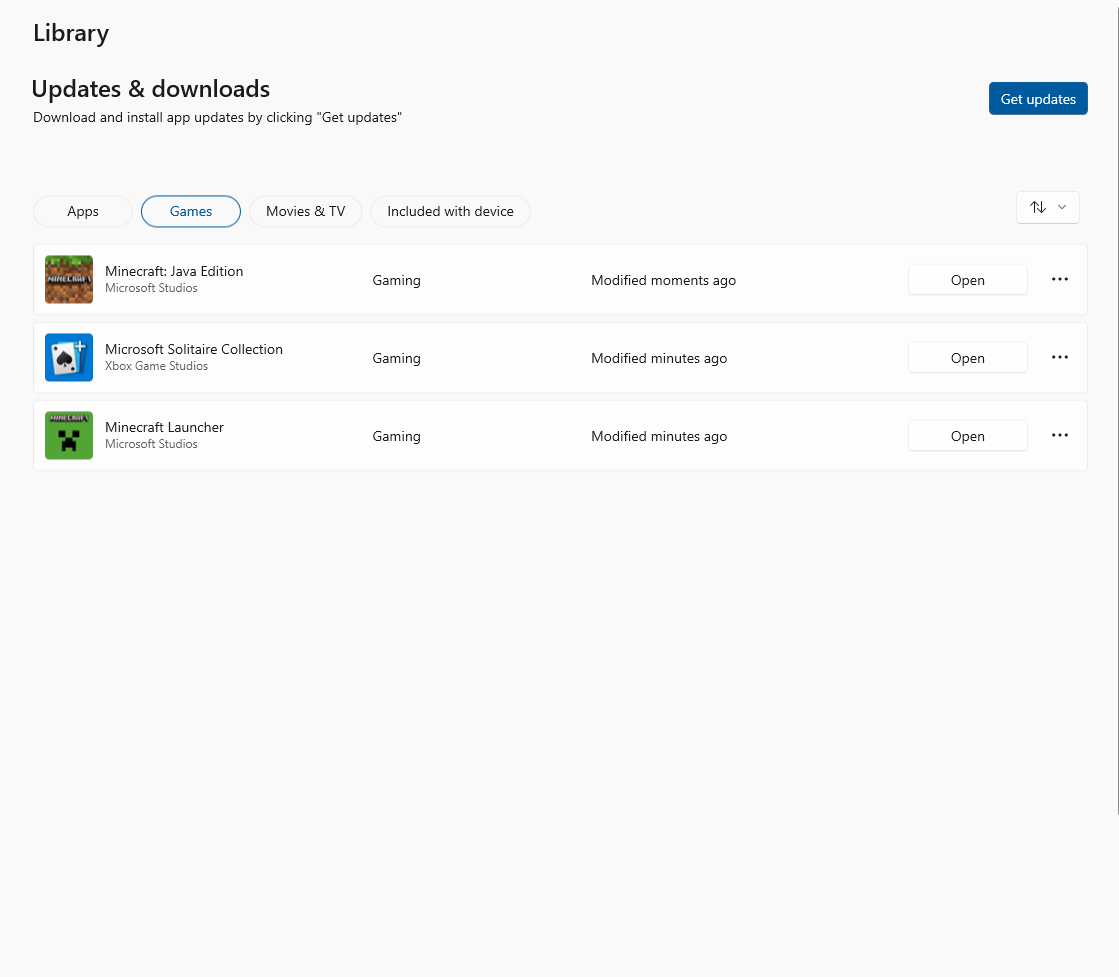Select the Games filter tab

pos(191,212)
